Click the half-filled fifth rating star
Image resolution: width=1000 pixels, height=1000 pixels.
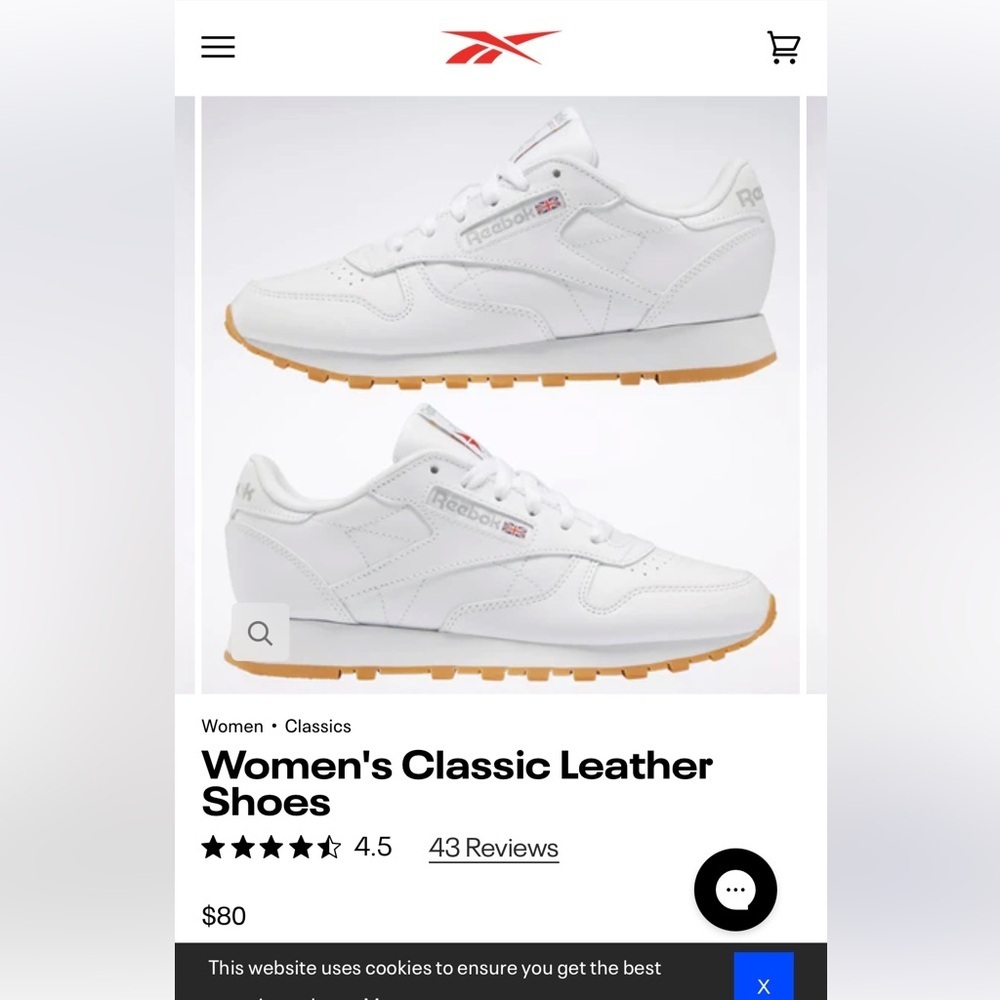click(329, 848)
